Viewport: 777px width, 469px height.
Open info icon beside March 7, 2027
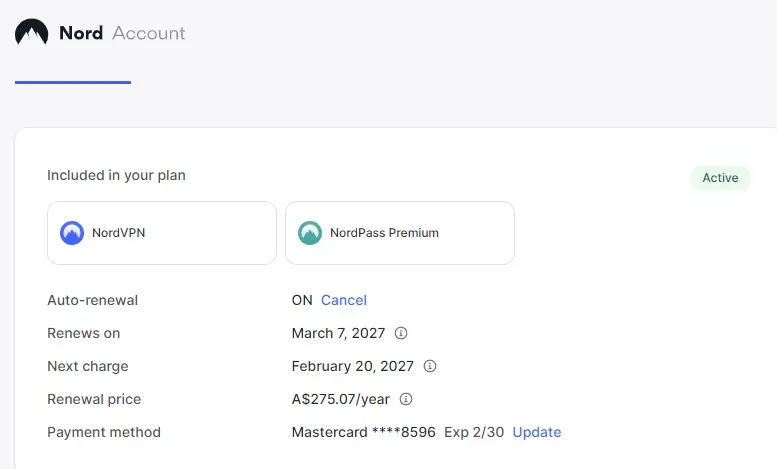tap(401, 333)
